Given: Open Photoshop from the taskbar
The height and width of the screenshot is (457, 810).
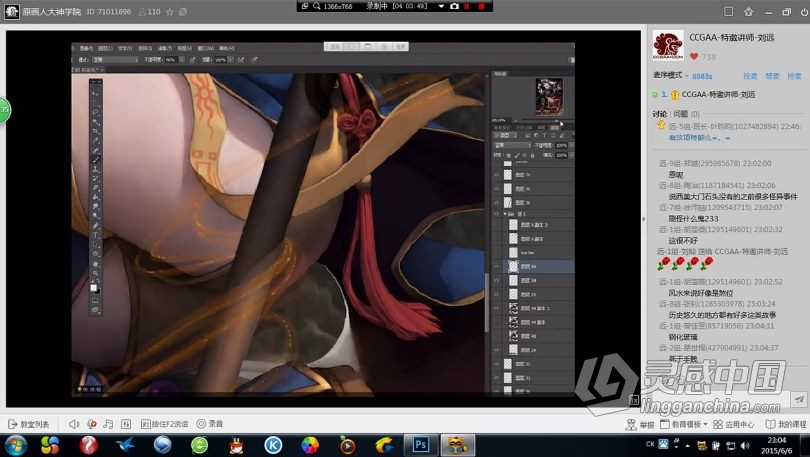Looking at the screenshot, I should coord(420,445).
